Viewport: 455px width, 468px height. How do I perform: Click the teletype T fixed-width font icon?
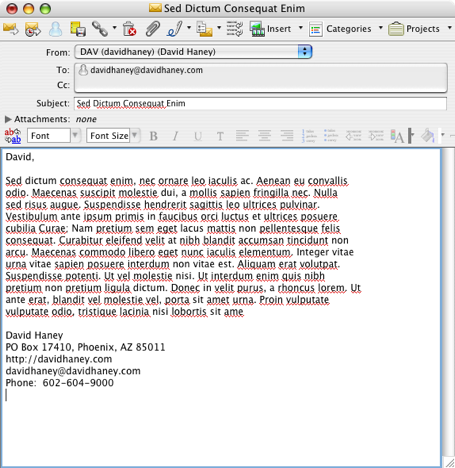[x=220, y=136]
